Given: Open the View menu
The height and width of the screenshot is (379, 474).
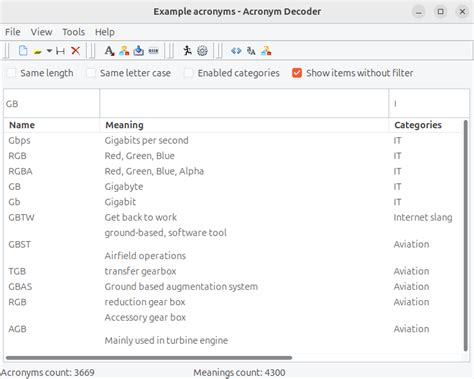Looking at the screenshot, I should (41, 32).
